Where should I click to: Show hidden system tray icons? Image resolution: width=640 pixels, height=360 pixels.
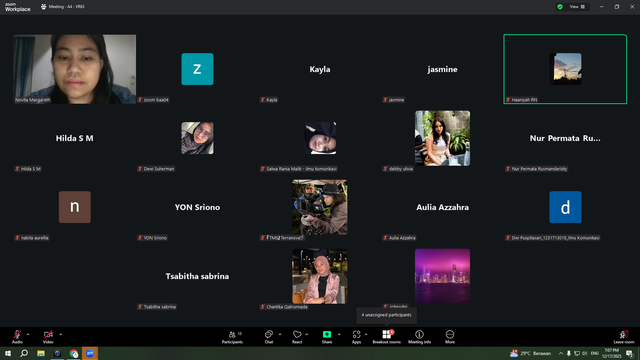(x=561, y=353)
